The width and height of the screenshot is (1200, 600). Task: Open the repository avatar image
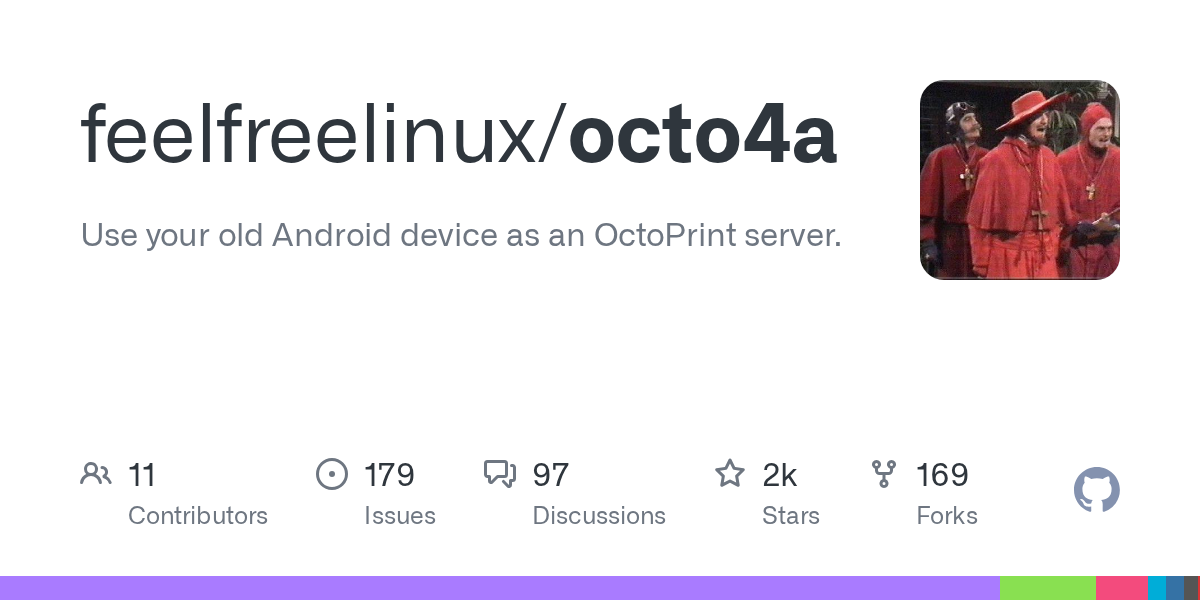pyautogui.click(x=1019, y=180)
